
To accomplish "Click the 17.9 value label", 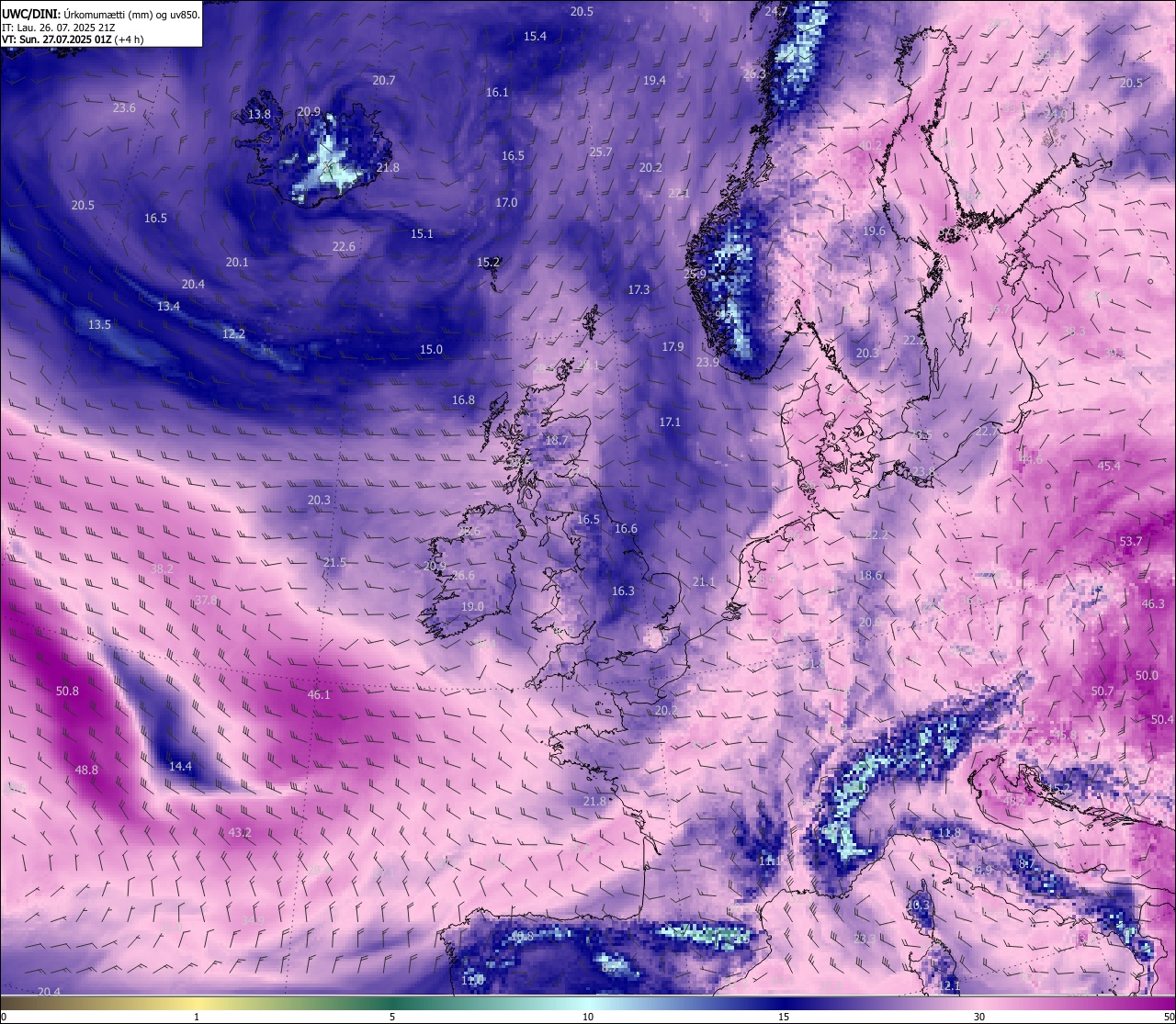I will (x=673, y=347).
